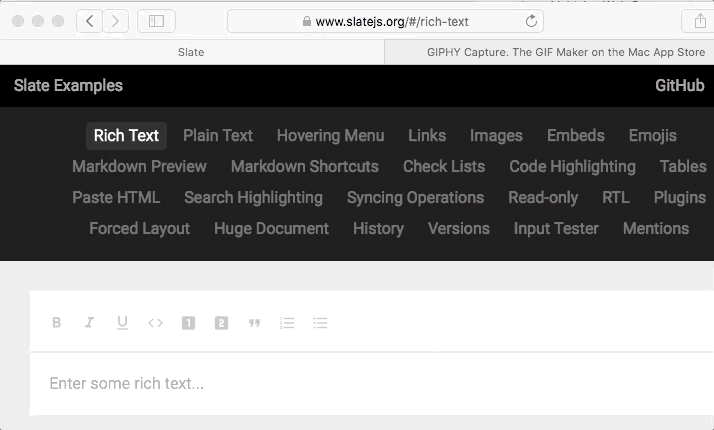
Task: Switch to the GIPHY Capture browser tab
Action: [550, 52]
